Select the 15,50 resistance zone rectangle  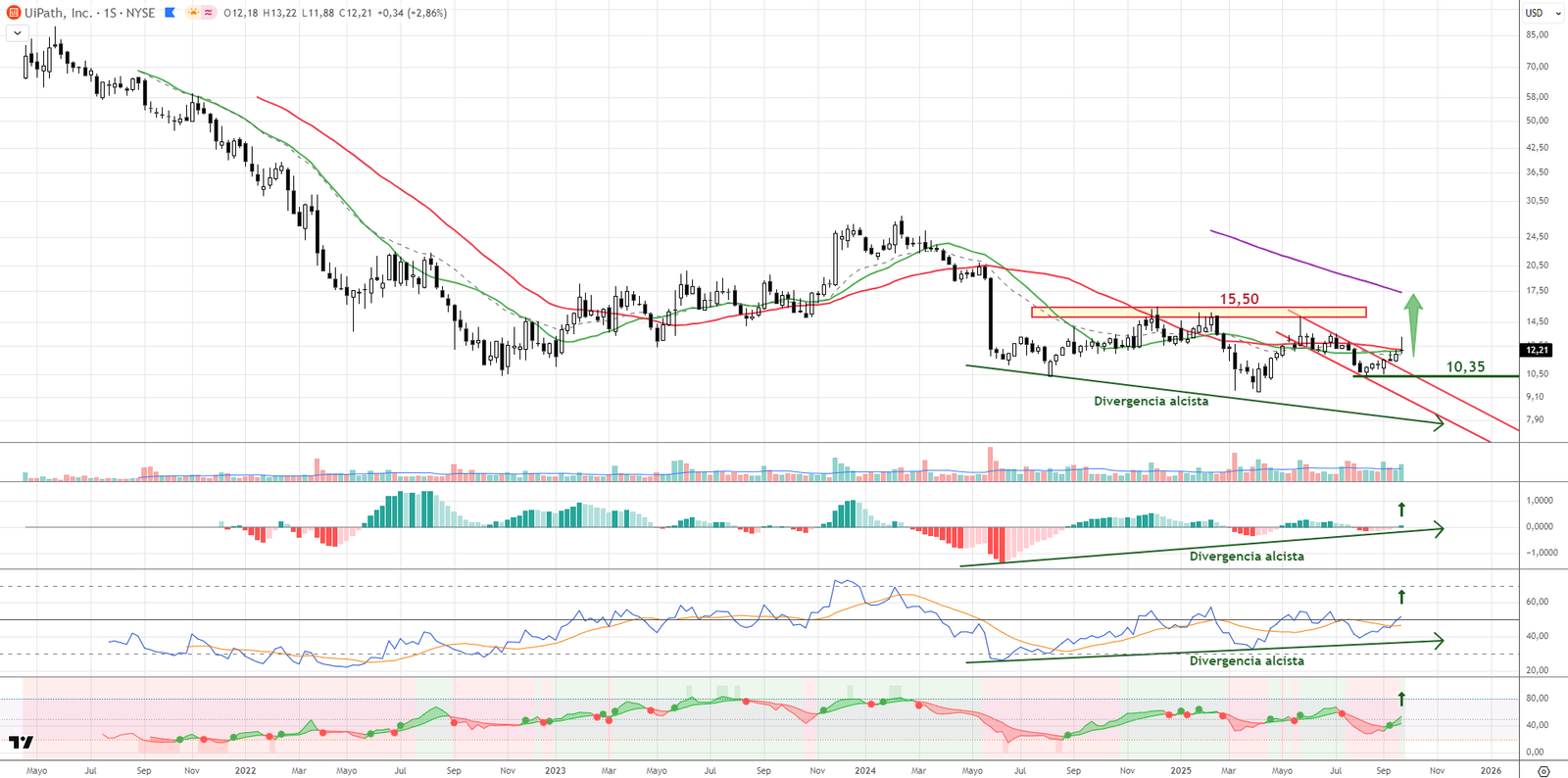click(x=1198, y=313)
